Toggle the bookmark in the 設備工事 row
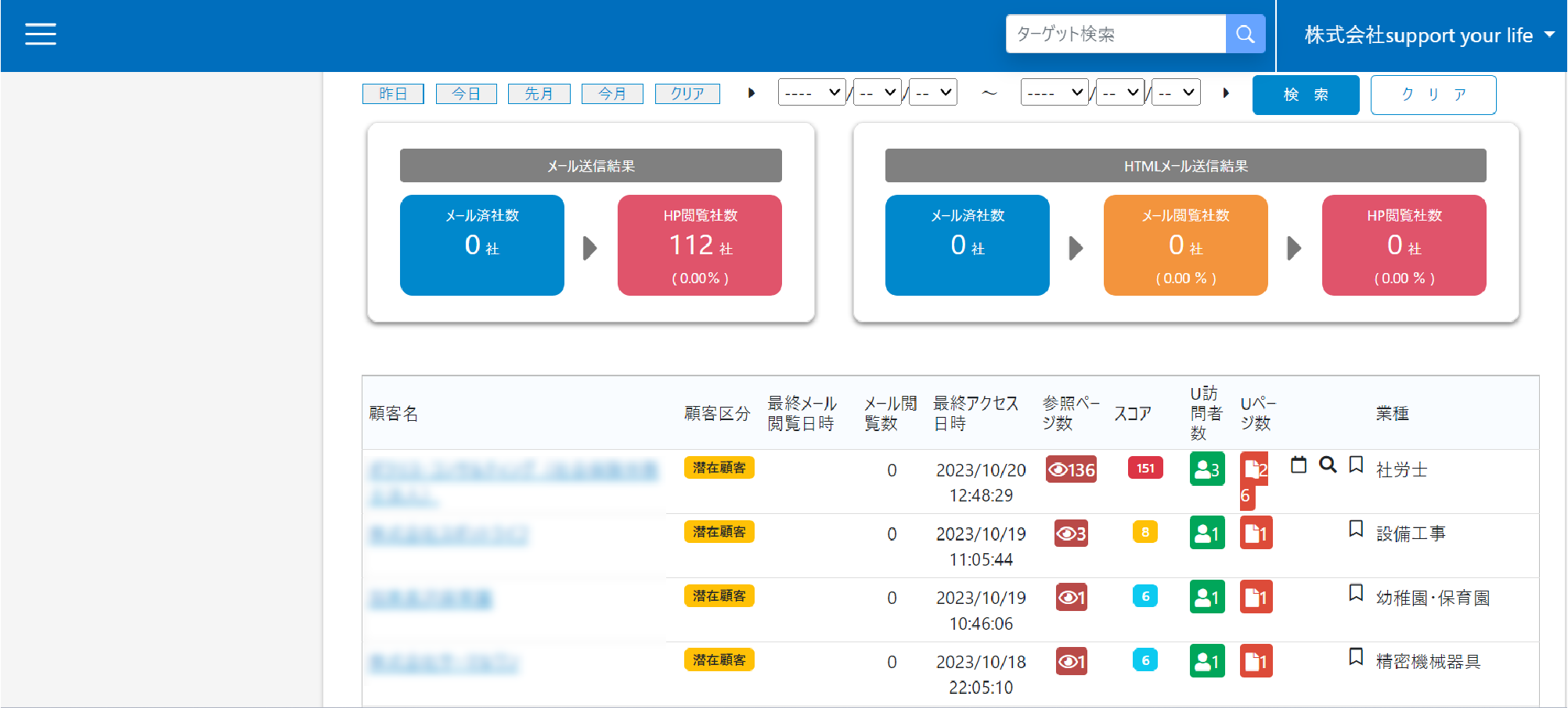 1357,529
